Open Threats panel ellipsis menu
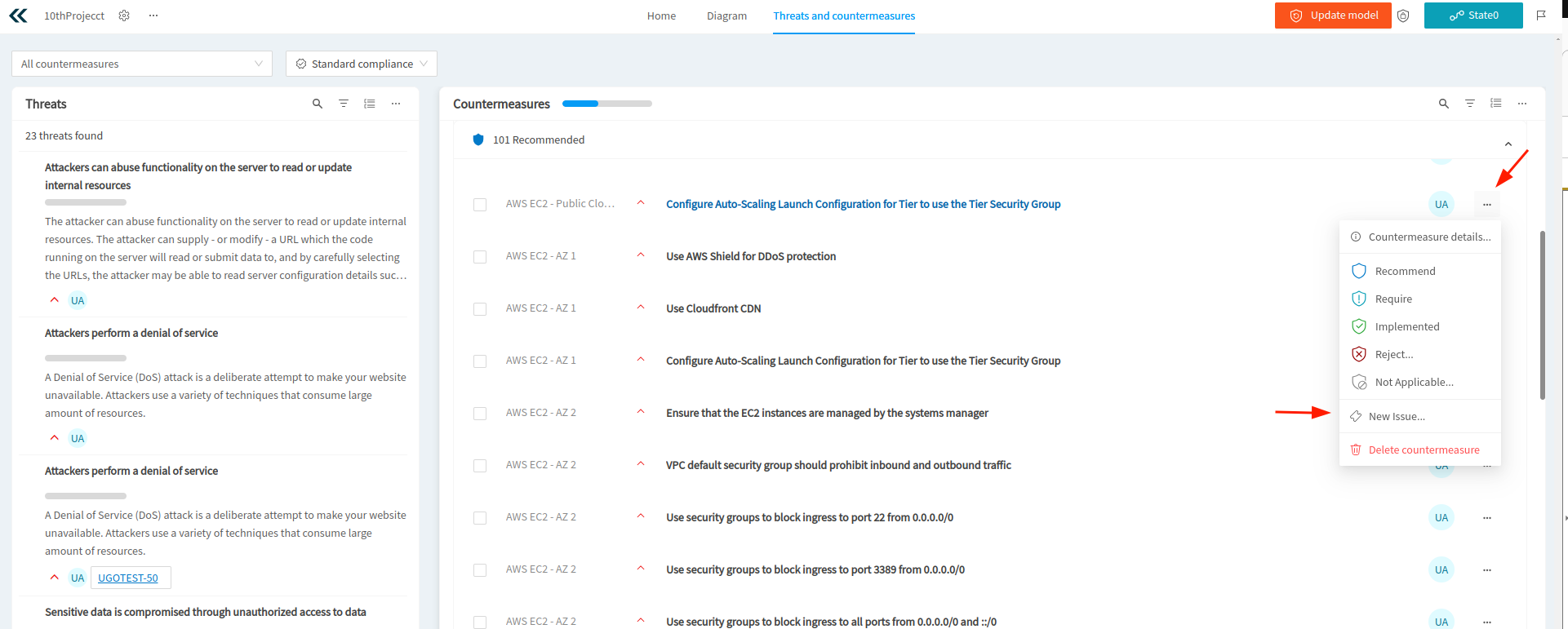The width and height of the screenshot is (1568, 629). click(396, 104)
